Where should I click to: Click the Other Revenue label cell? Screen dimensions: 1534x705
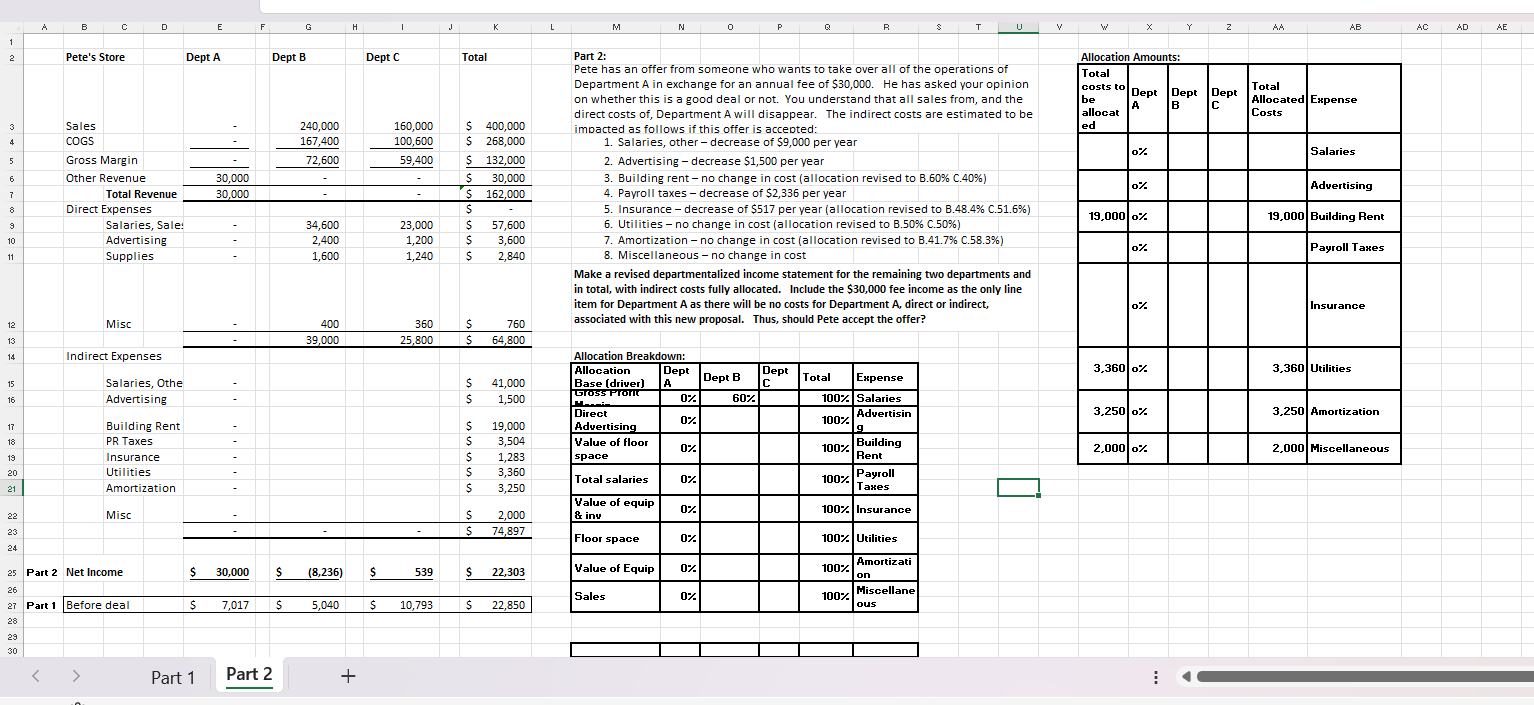[105, 178]
